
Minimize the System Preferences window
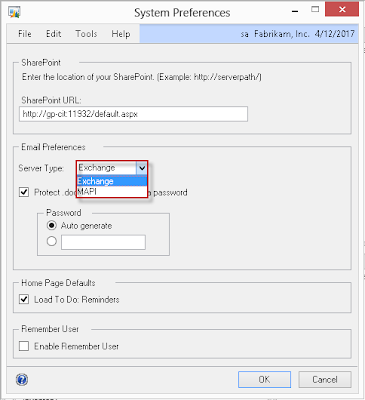point(295,11)
